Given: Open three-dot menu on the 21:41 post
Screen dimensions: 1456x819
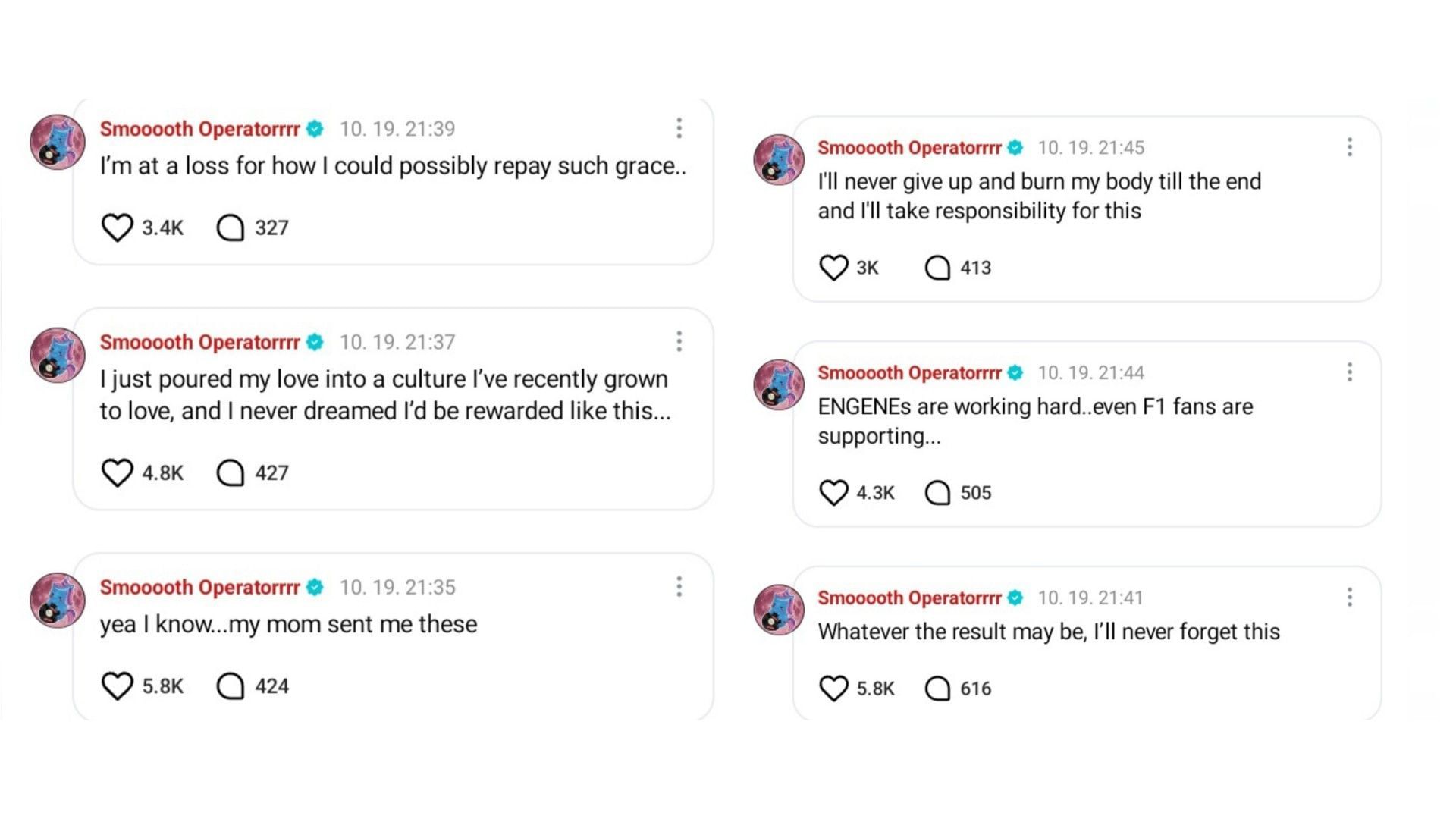Looking at the screenshot, I should pos(1349,598).
